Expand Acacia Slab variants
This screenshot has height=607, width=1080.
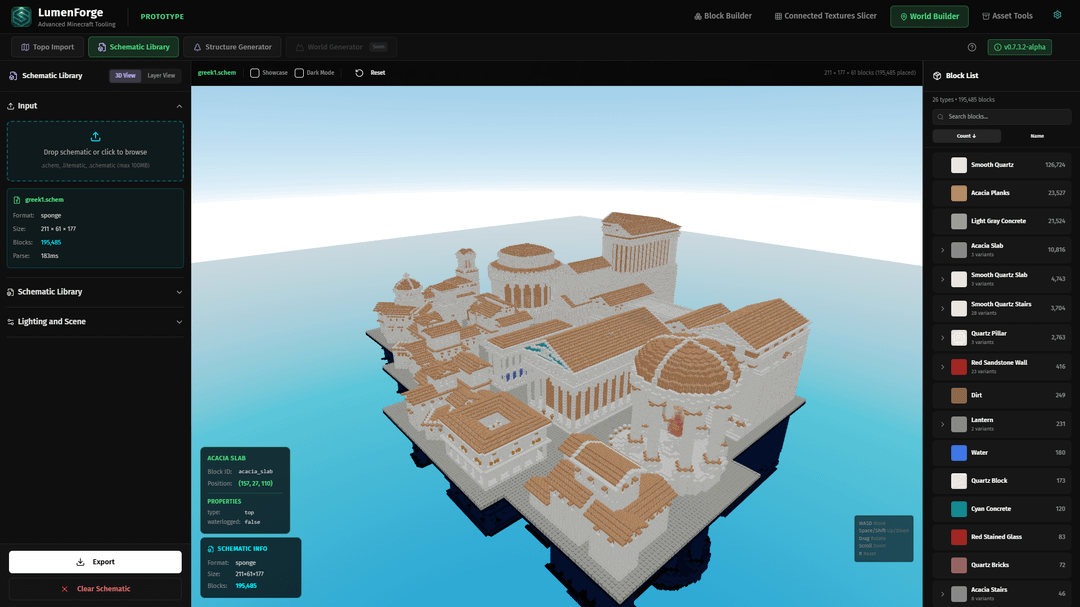coord(942,250)
